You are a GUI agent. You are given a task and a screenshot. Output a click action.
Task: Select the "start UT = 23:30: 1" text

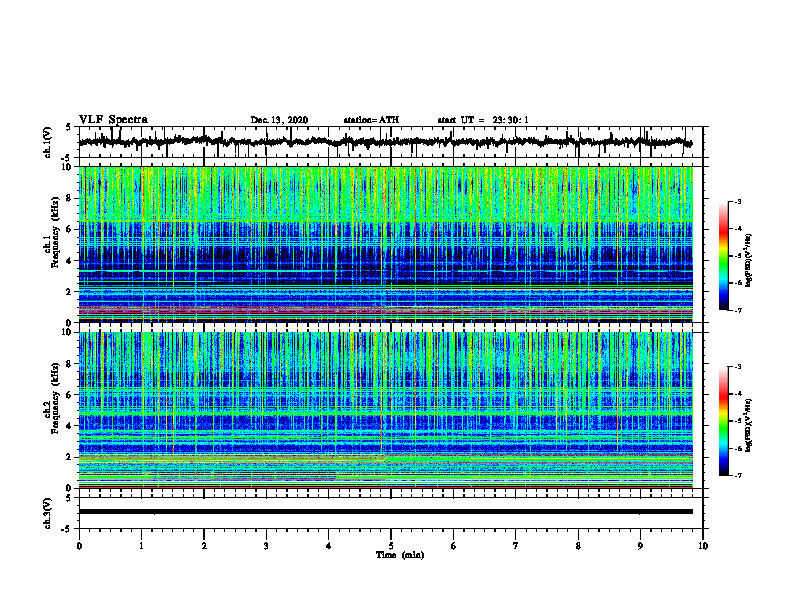pyautogui.click(x=483, y=120)
